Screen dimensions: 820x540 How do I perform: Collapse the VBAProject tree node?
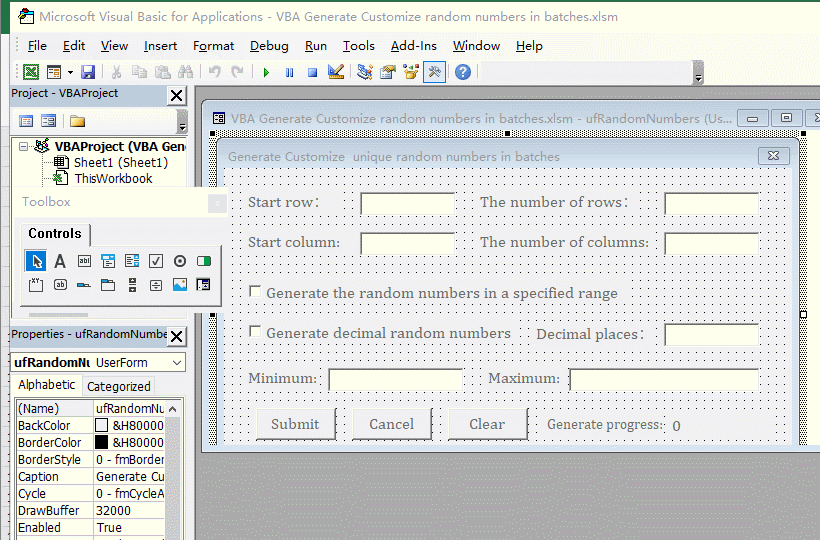tap(24, 146)
